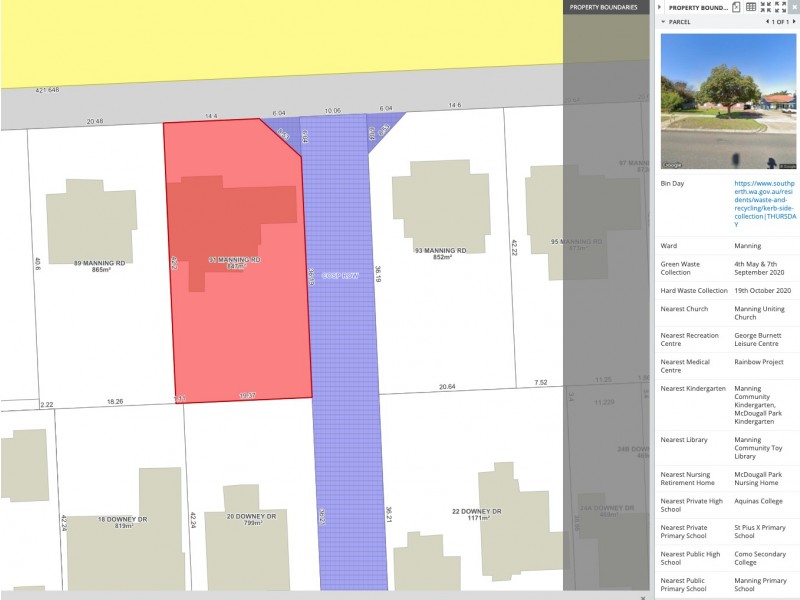The image size is (800, 600).
Task: Click the expand-outward arrows icon
Action: (780, 7)
